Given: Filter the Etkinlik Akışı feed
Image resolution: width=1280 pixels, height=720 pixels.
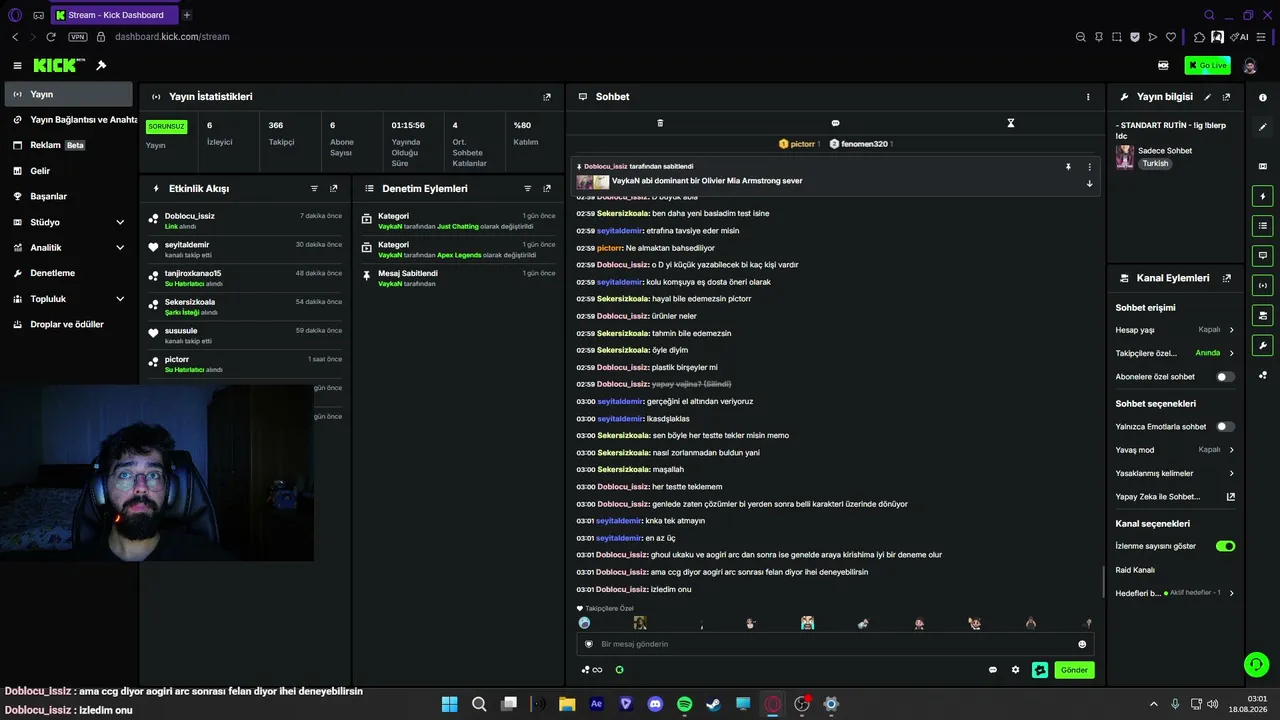Looking at the screenshot, I should pos(314,188).
